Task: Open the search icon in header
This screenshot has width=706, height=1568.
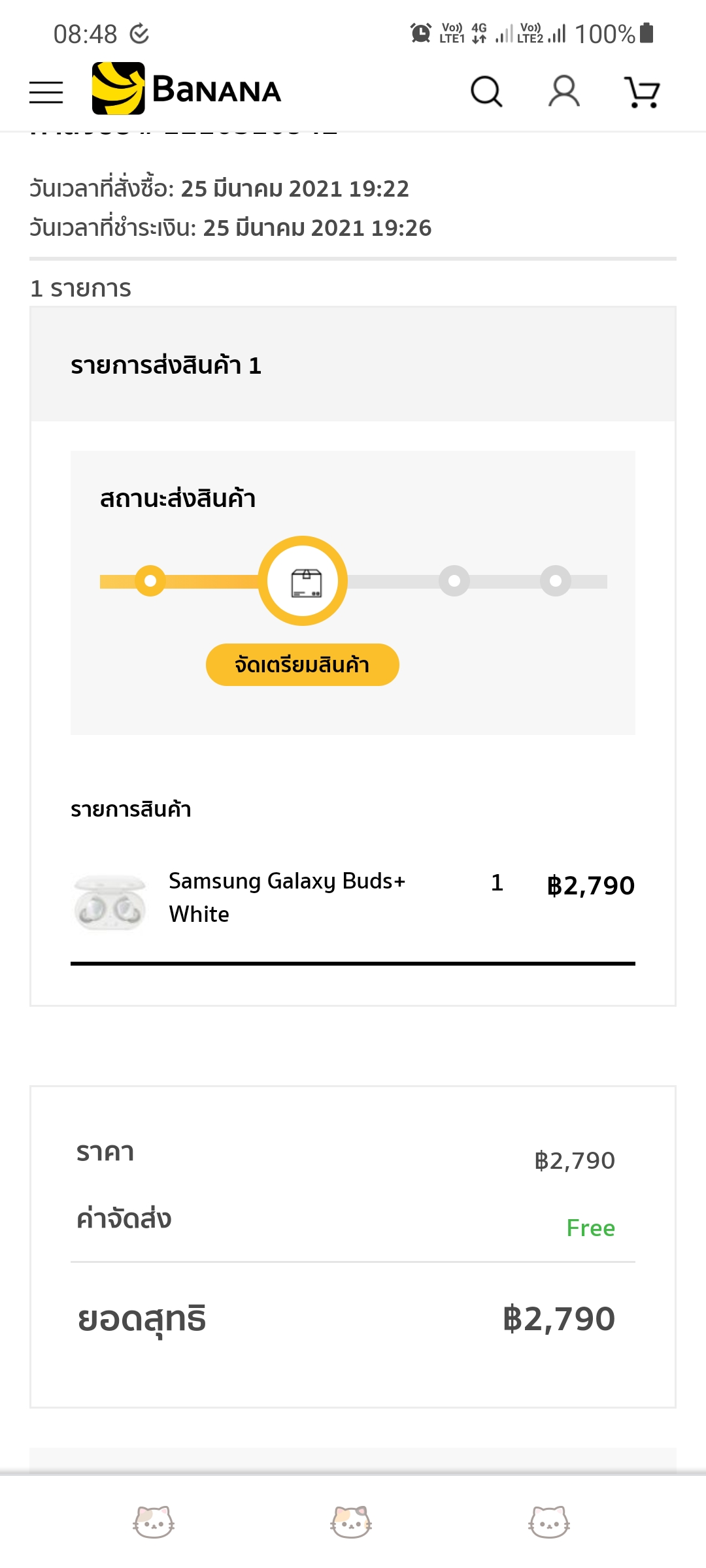Action: 486,91
